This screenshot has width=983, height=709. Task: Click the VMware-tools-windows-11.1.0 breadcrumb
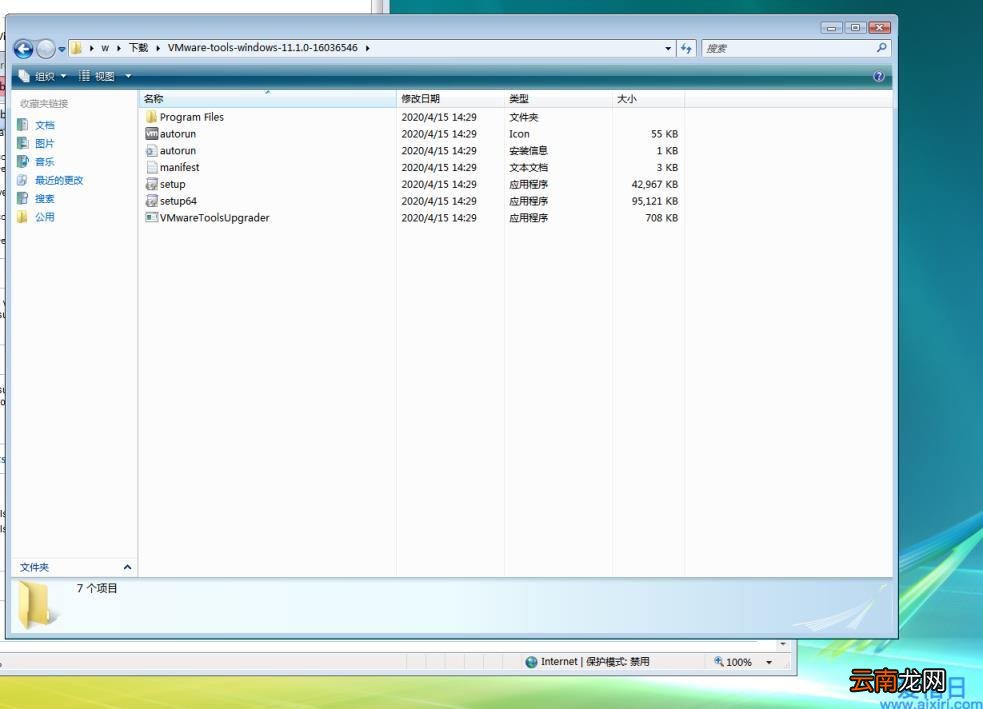click(263, 48)
